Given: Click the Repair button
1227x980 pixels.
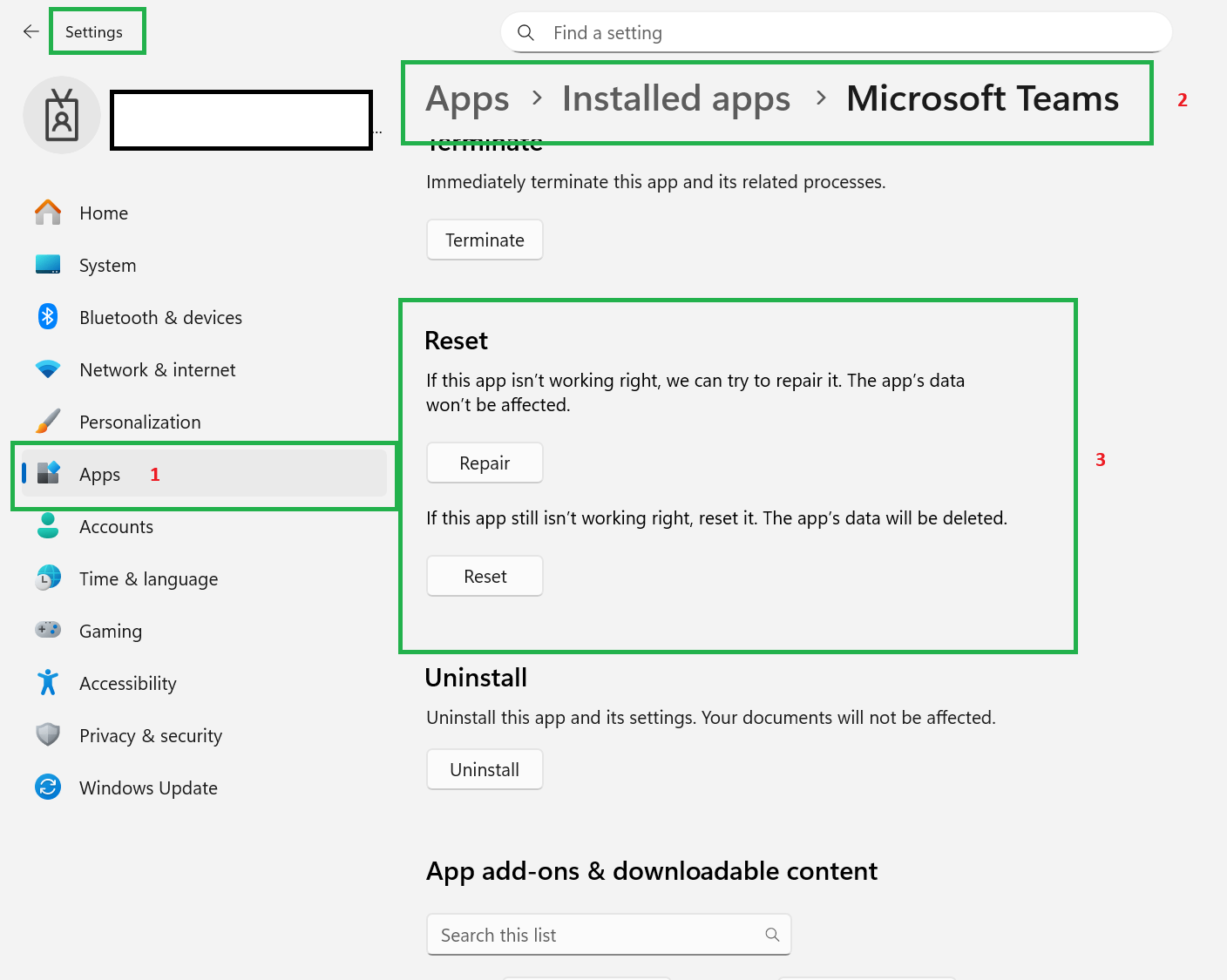Looking at the screenshot, I should [x=485, y=463].
